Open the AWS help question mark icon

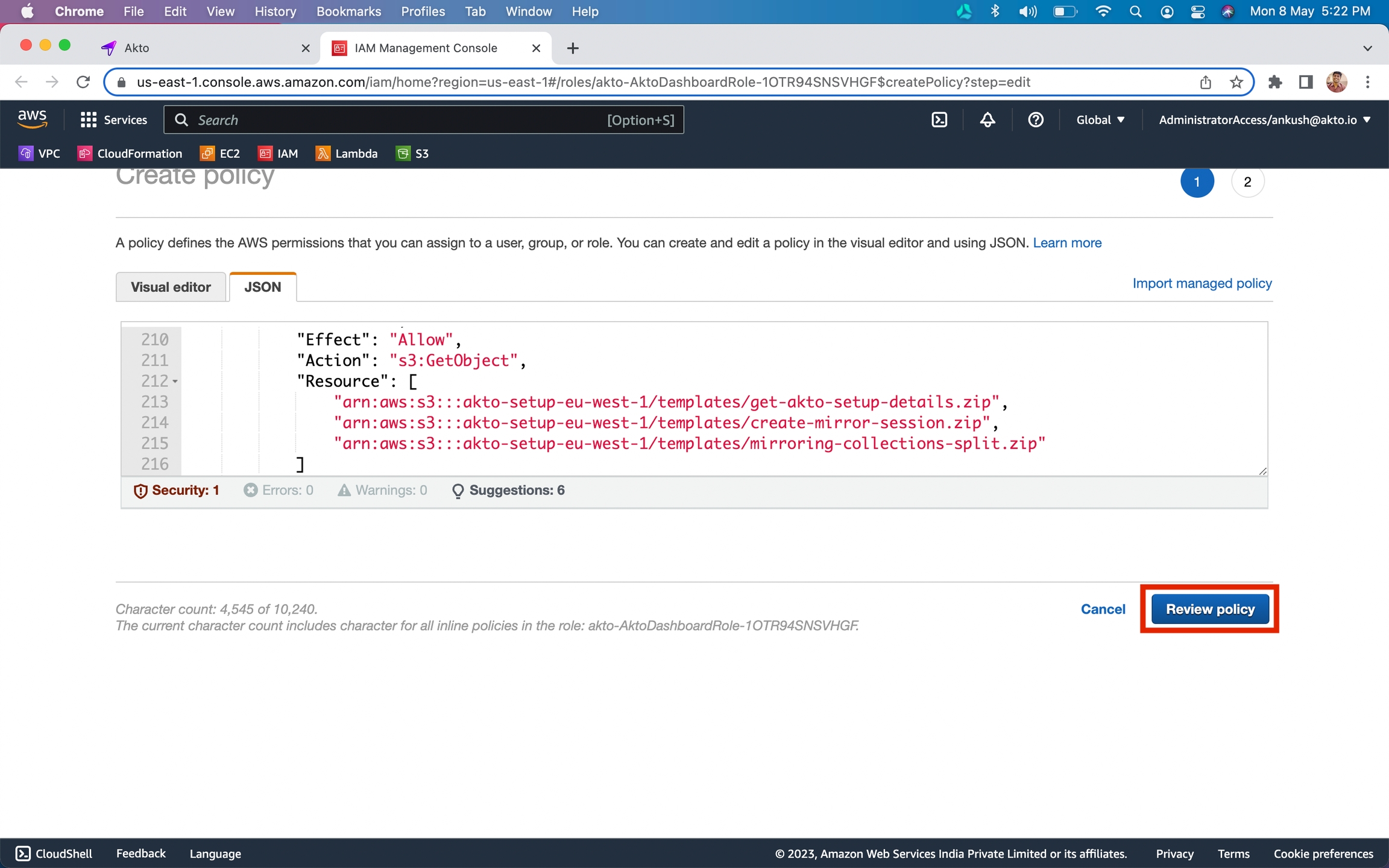1035,120
